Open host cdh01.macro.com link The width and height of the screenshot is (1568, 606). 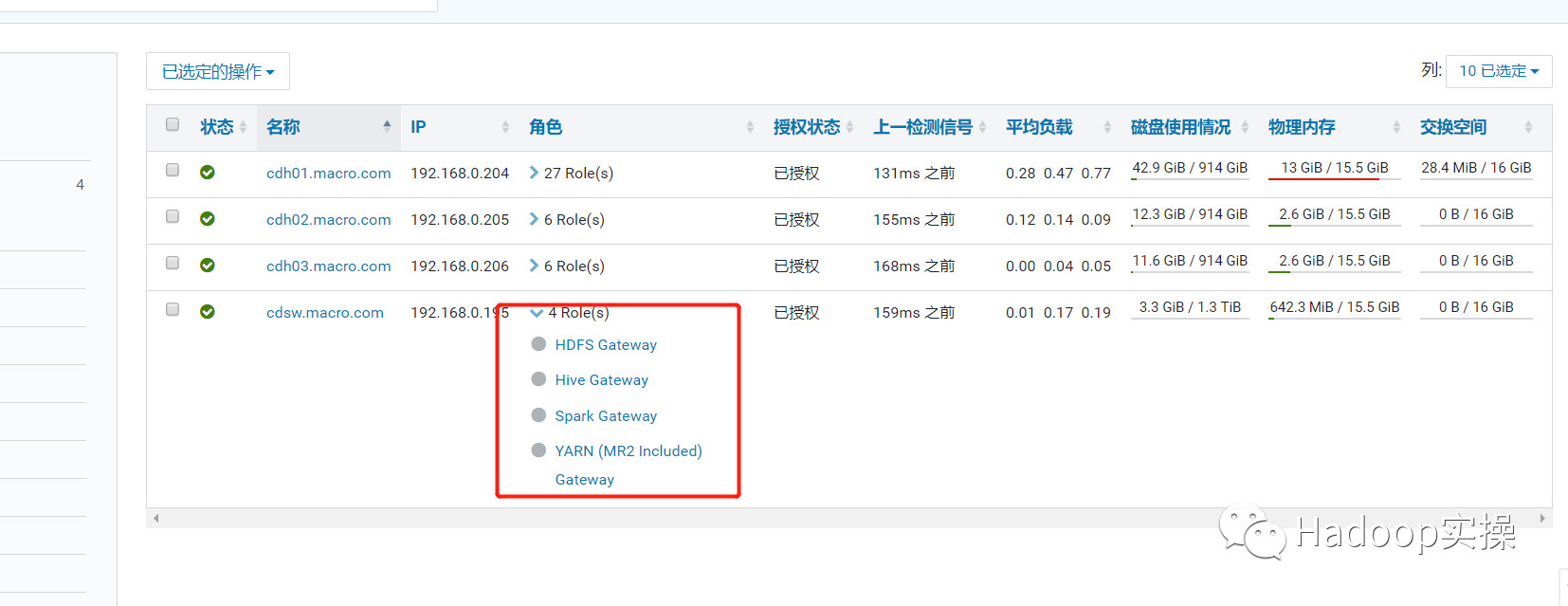(x=329, y=173)
